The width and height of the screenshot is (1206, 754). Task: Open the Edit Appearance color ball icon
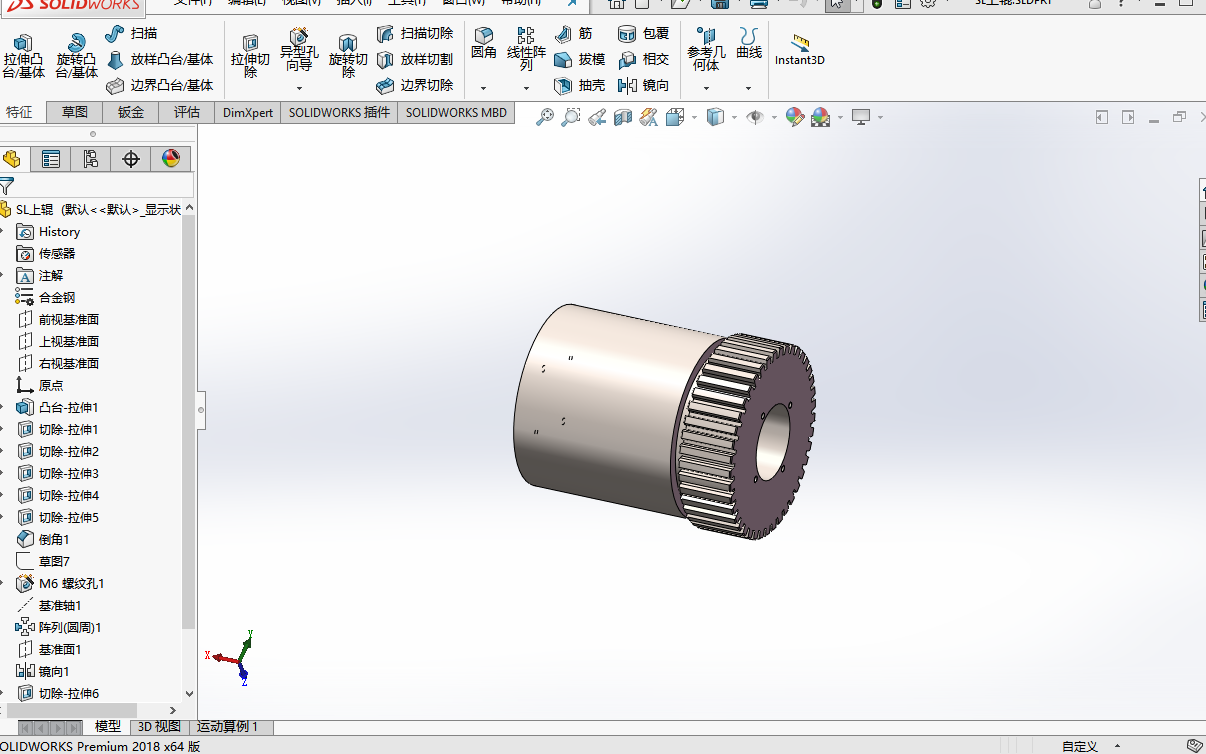[794, 117]
